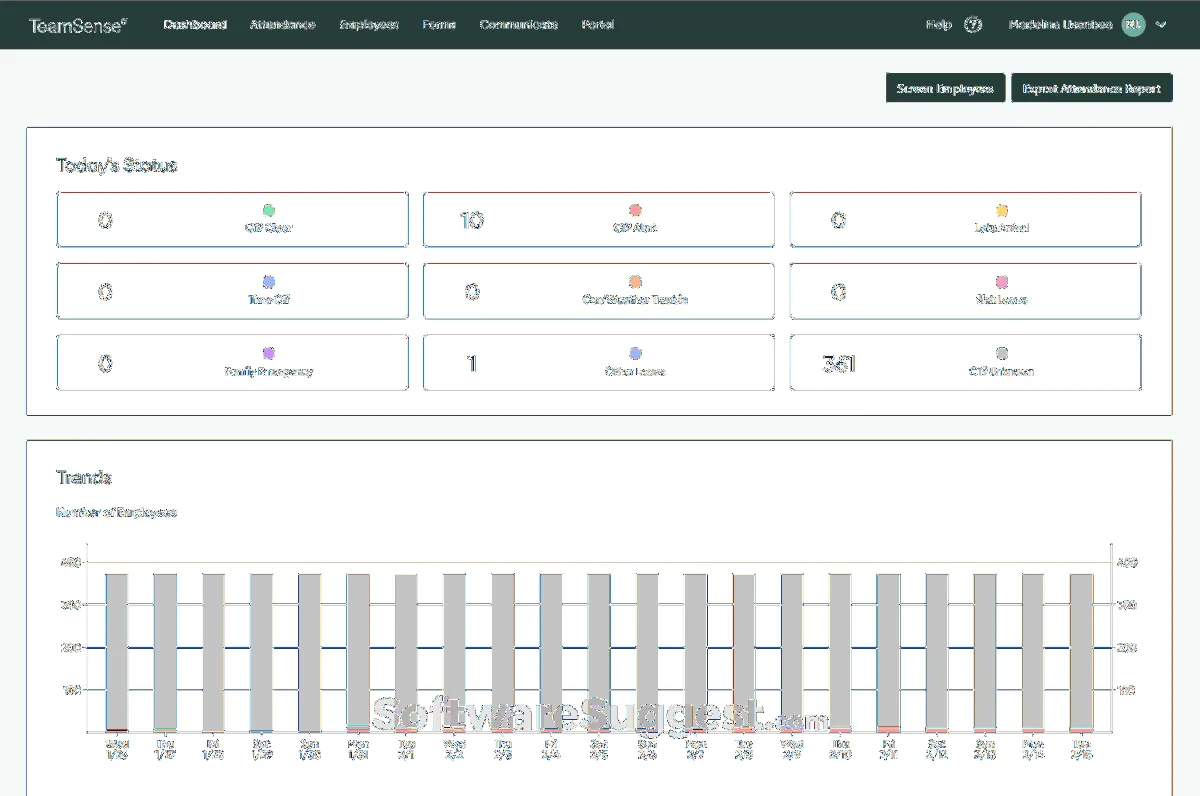Click the orange Car/Weather Trouble dot
Screen dimensions: 1200x796
(x=635, y=282)
